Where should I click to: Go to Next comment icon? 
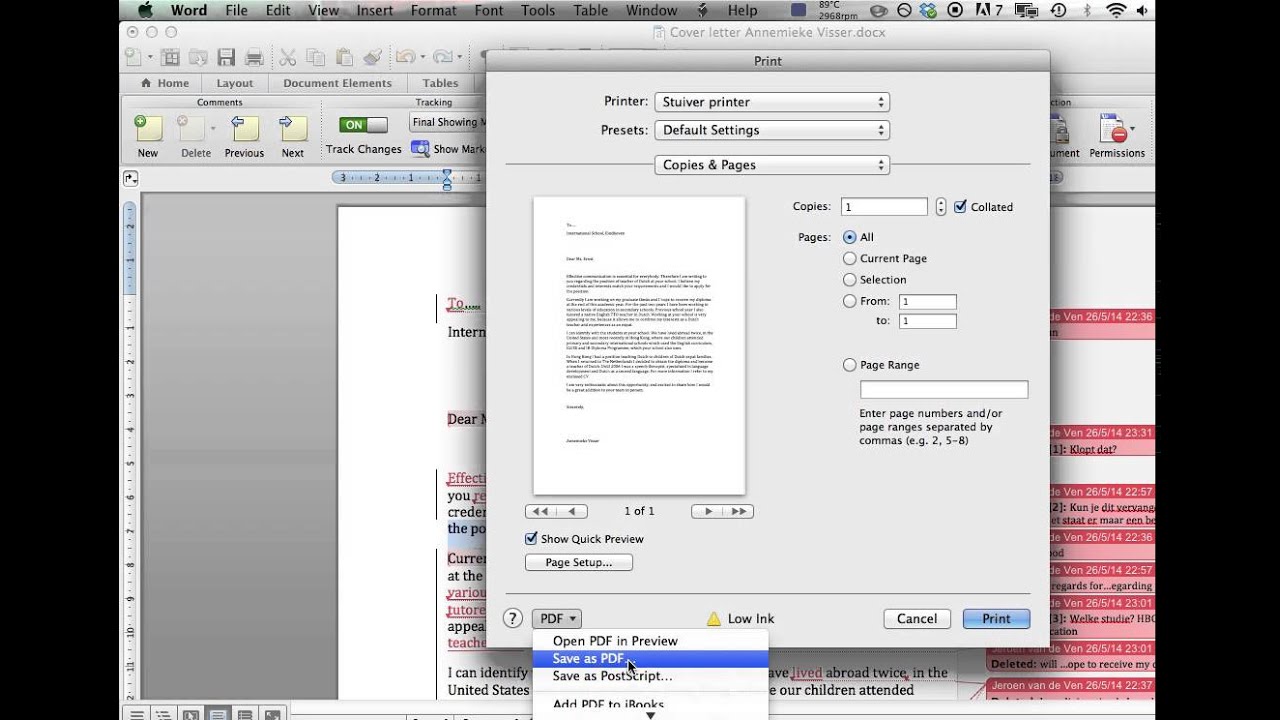[292, 128]
